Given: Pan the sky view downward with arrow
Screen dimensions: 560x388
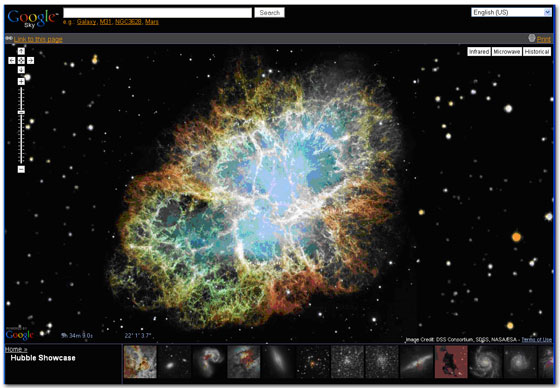Looking at the screenshot, I should tap(21, 70).
